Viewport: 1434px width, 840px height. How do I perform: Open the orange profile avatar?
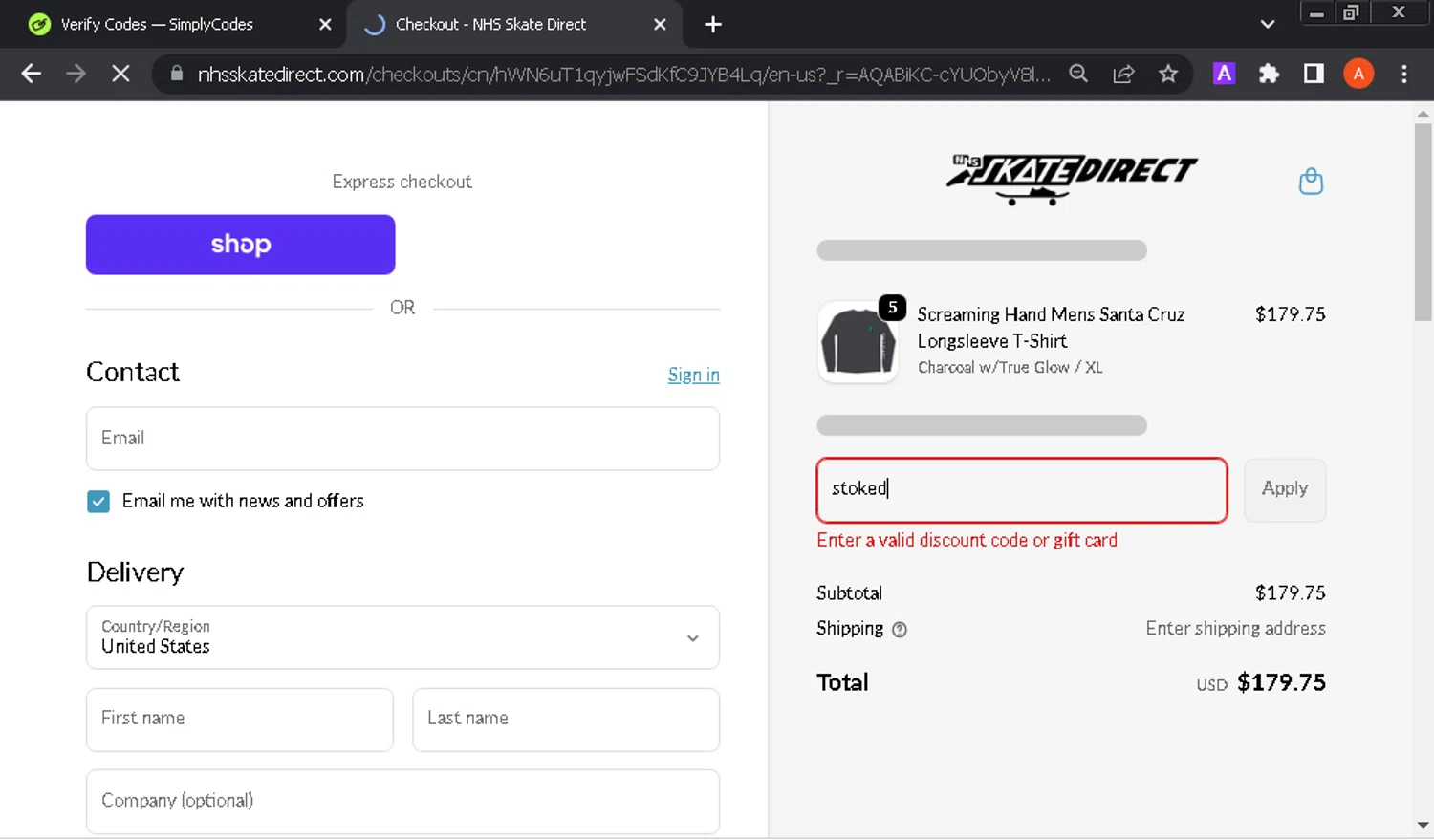point(1358,74)
